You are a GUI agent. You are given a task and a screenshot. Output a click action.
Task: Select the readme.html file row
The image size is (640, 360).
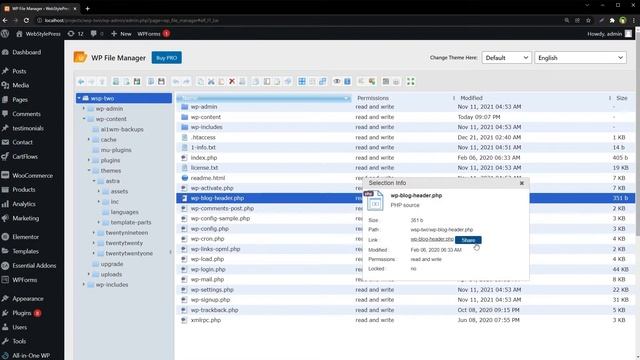(x=406, y=178)
